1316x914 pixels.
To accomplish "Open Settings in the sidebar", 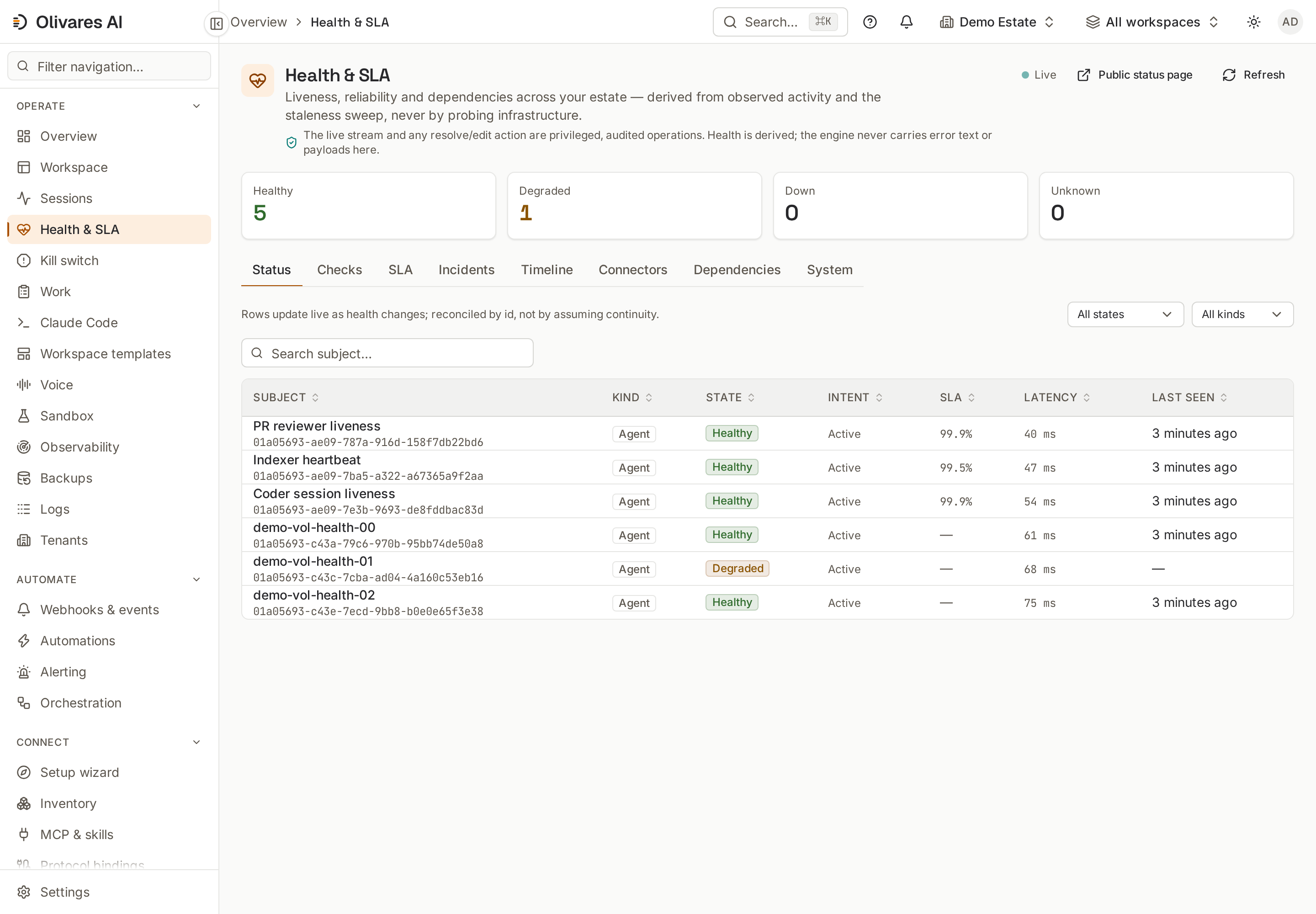I will click(x=109, y=892).
